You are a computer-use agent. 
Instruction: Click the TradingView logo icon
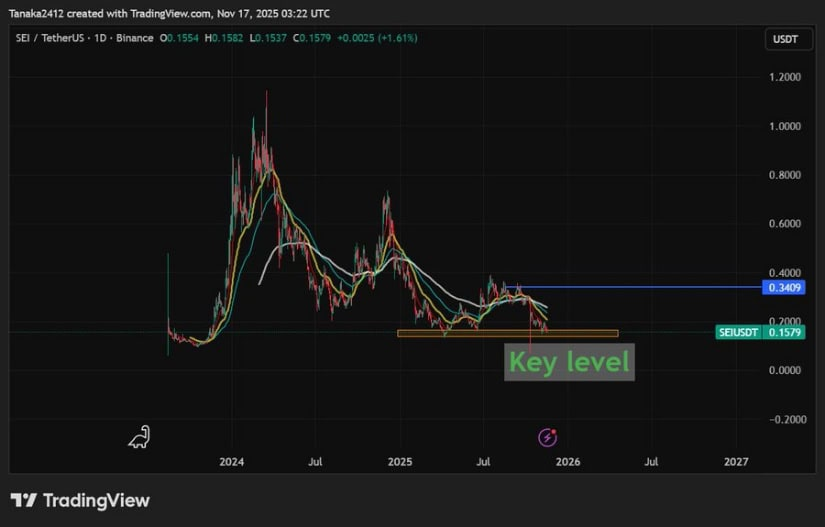pyautogui.click(x=24, y=500)
